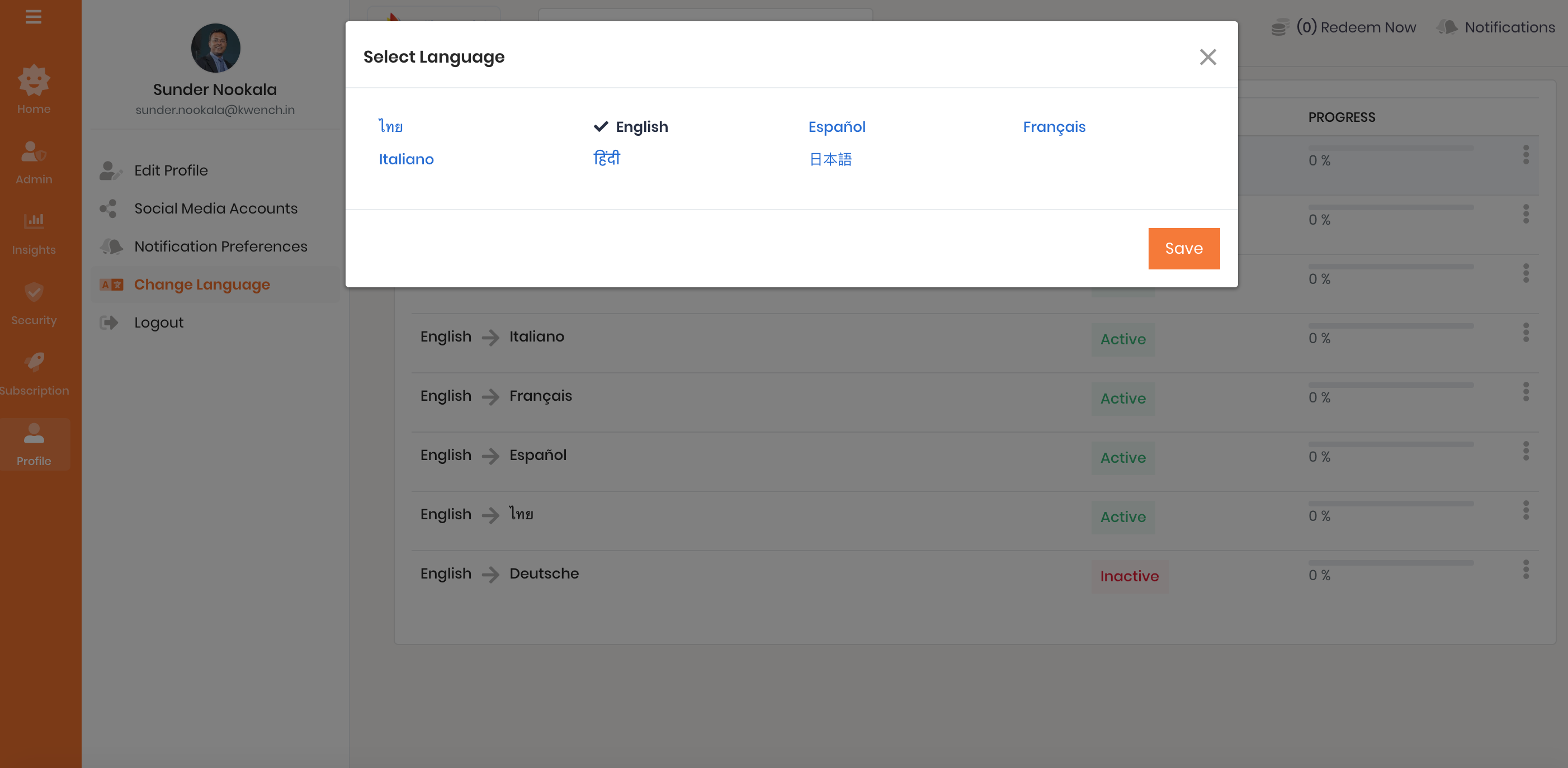This screenshot has height=768, width=1568.
Task: Open Notification Preferences menu item
Action: (x=220, y=246)
